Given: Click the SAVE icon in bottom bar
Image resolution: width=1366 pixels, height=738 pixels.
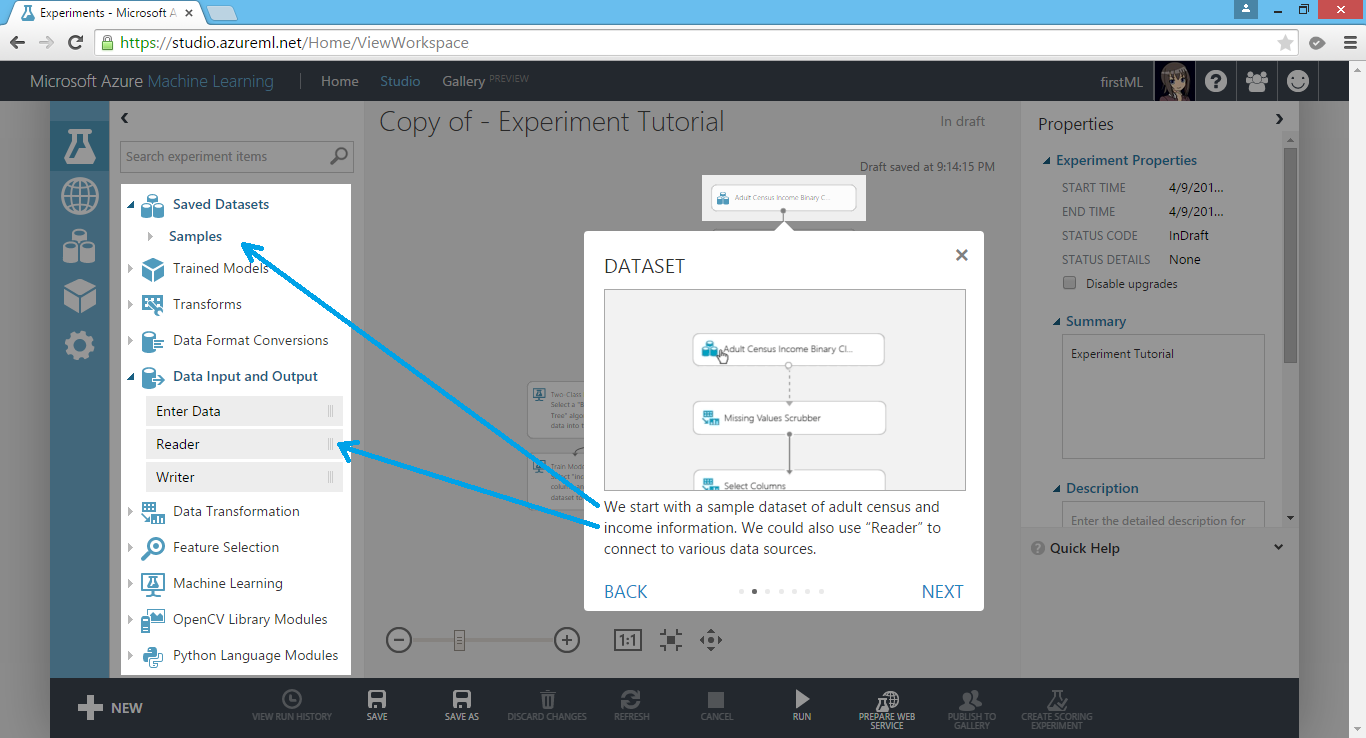Looking at the screenshot, I should pos(377,706).
